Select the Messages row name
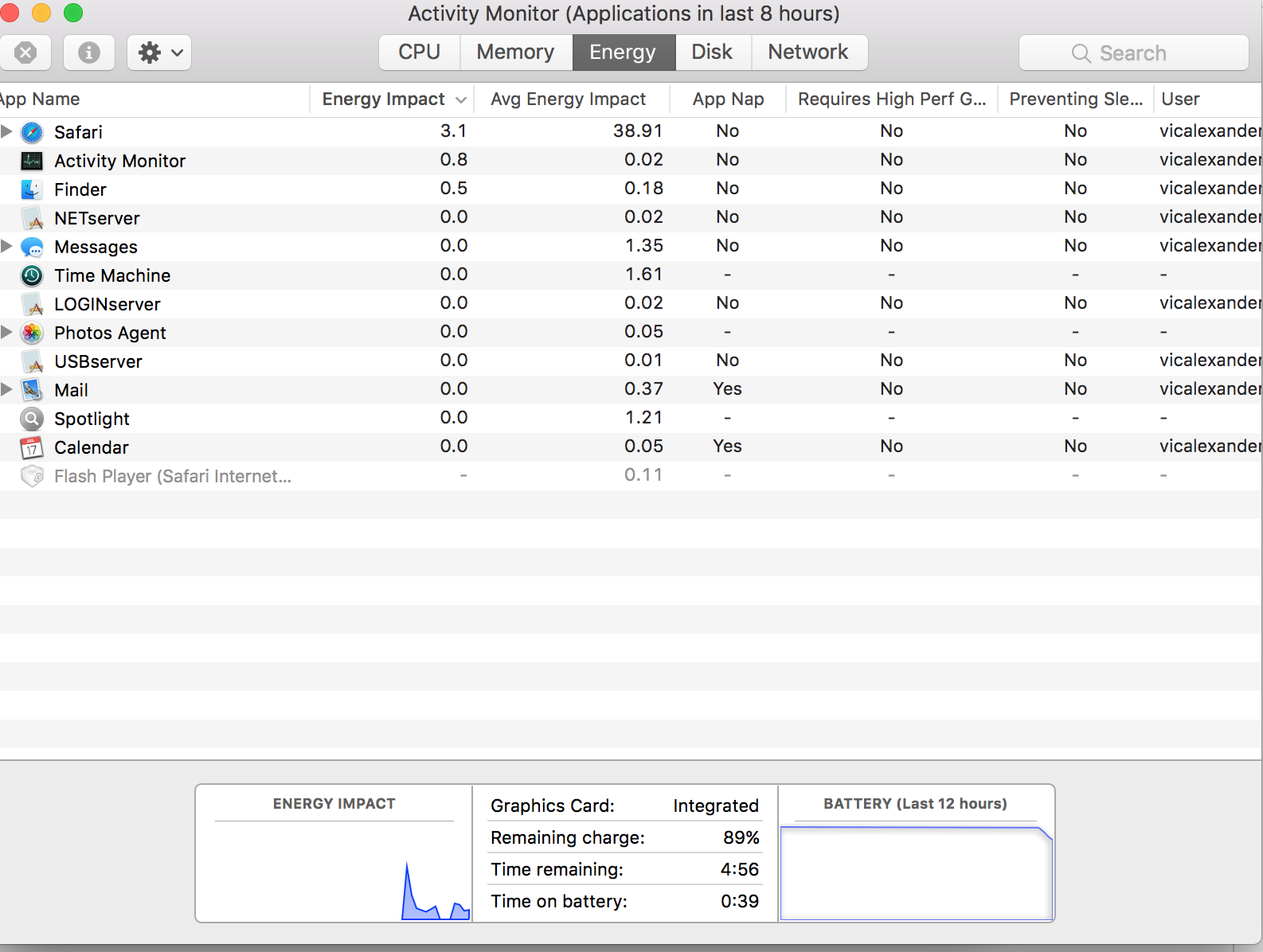 96,247
